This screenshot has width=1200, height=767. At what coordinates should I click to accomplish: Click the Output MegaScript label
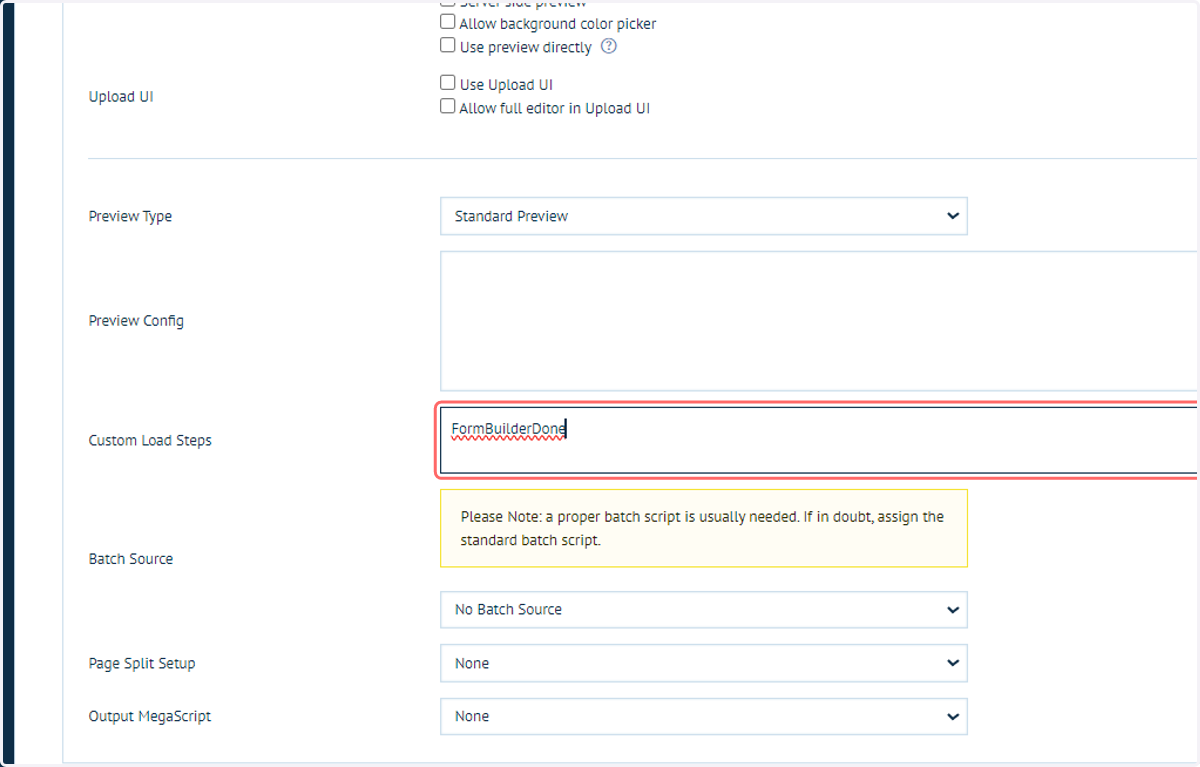(x=150, y=716)
